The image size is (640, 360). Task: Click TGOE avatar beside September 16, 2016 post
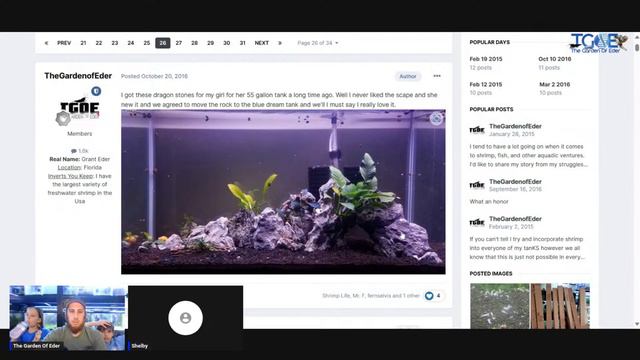[477, 185]
